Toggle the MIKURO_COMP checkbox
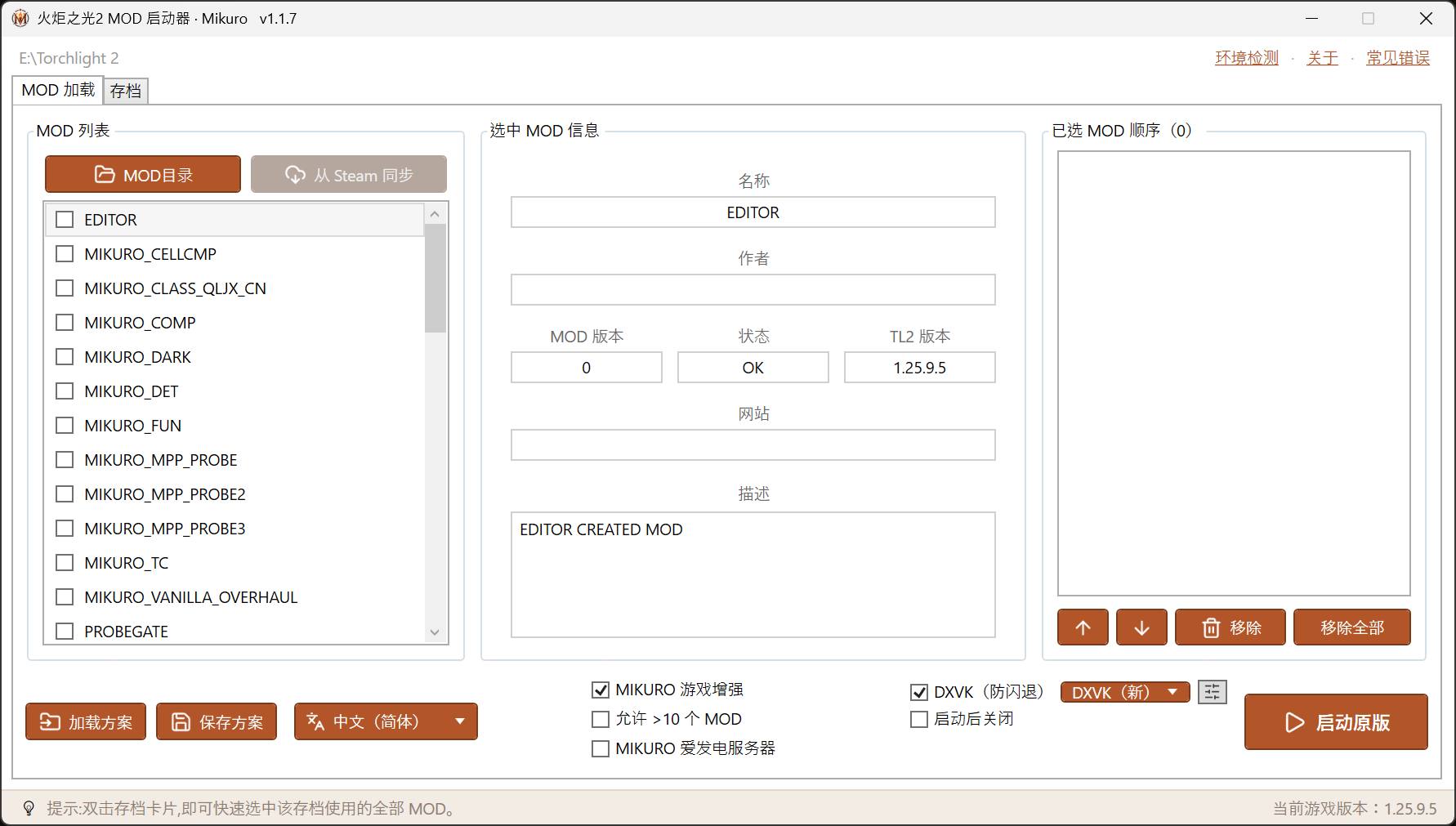The image size is (1456, 826). click(x=65, y=323)
